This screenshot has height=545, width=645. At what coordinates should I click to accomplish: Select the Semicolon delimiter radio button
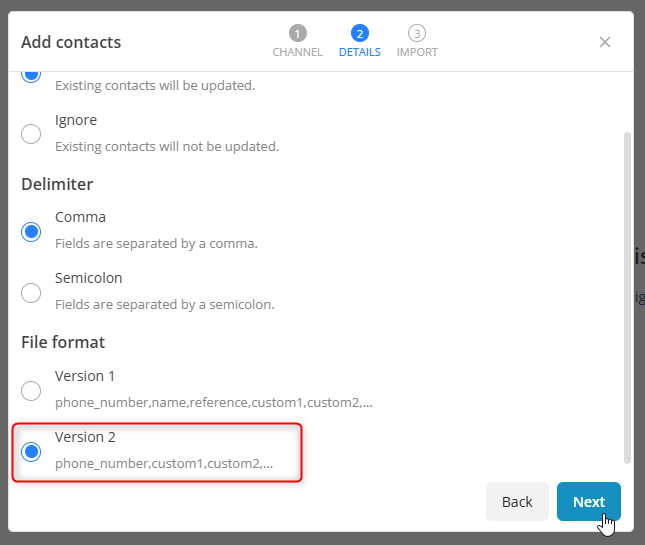(x=32, y=292)
